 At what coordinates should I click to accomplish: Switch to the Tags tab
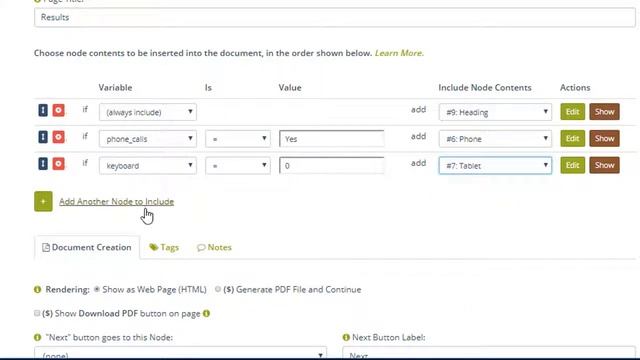click(164, 247)
